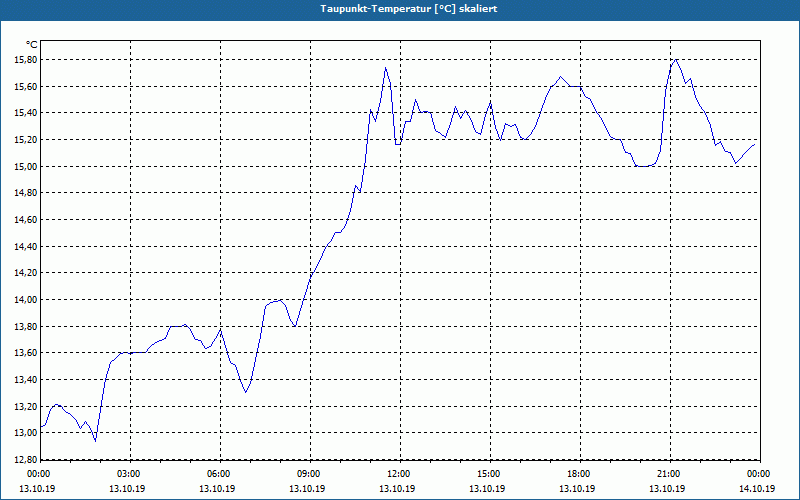
Task: Click the 00:00 time label above 13.10.19
Action: (x=38, y=474)
